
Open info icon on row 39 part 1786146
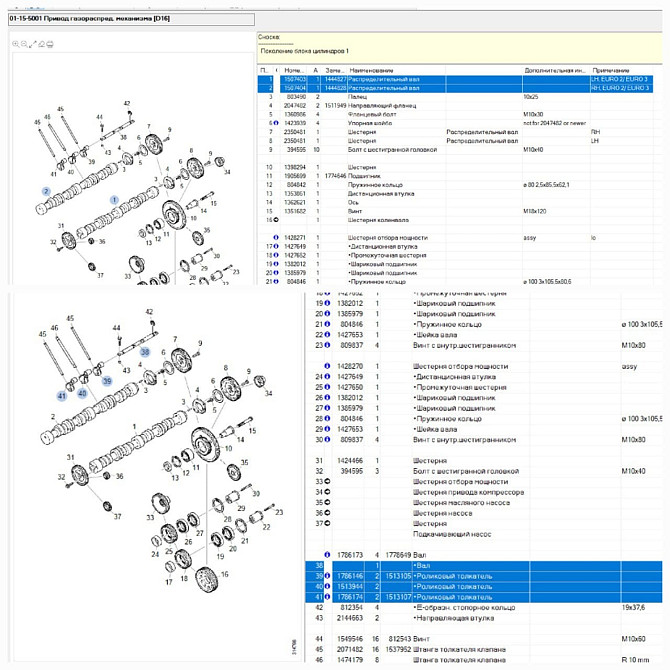tap(327, 576)
